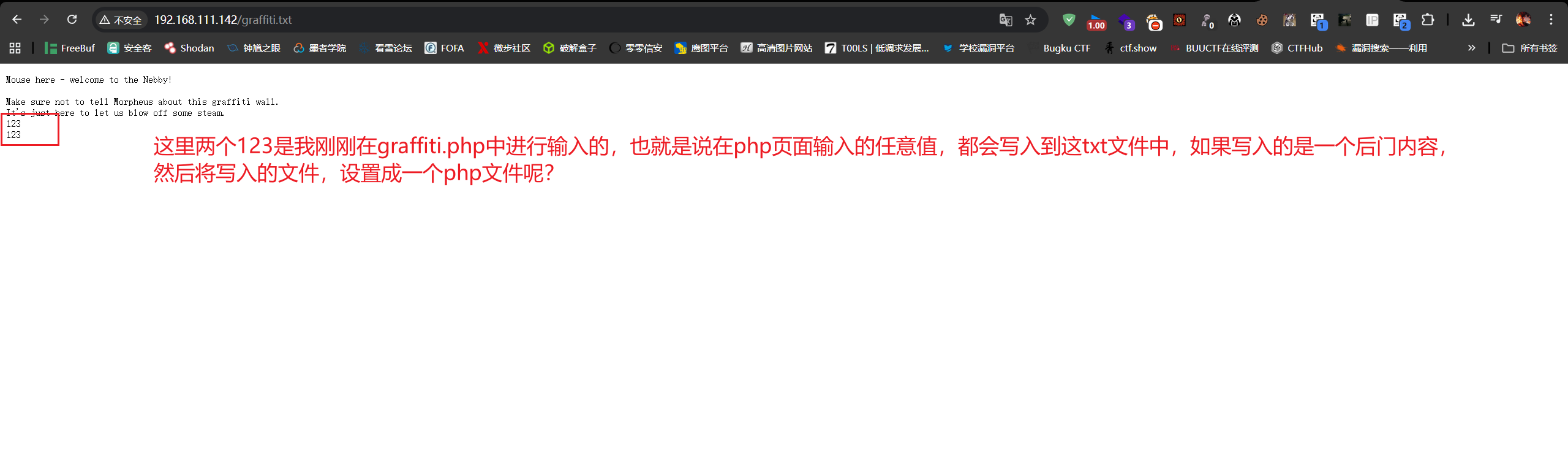Open the 所有书签 all bookmarks folder
This screenshot has width=1568, height=458.
click(1529, 48)
